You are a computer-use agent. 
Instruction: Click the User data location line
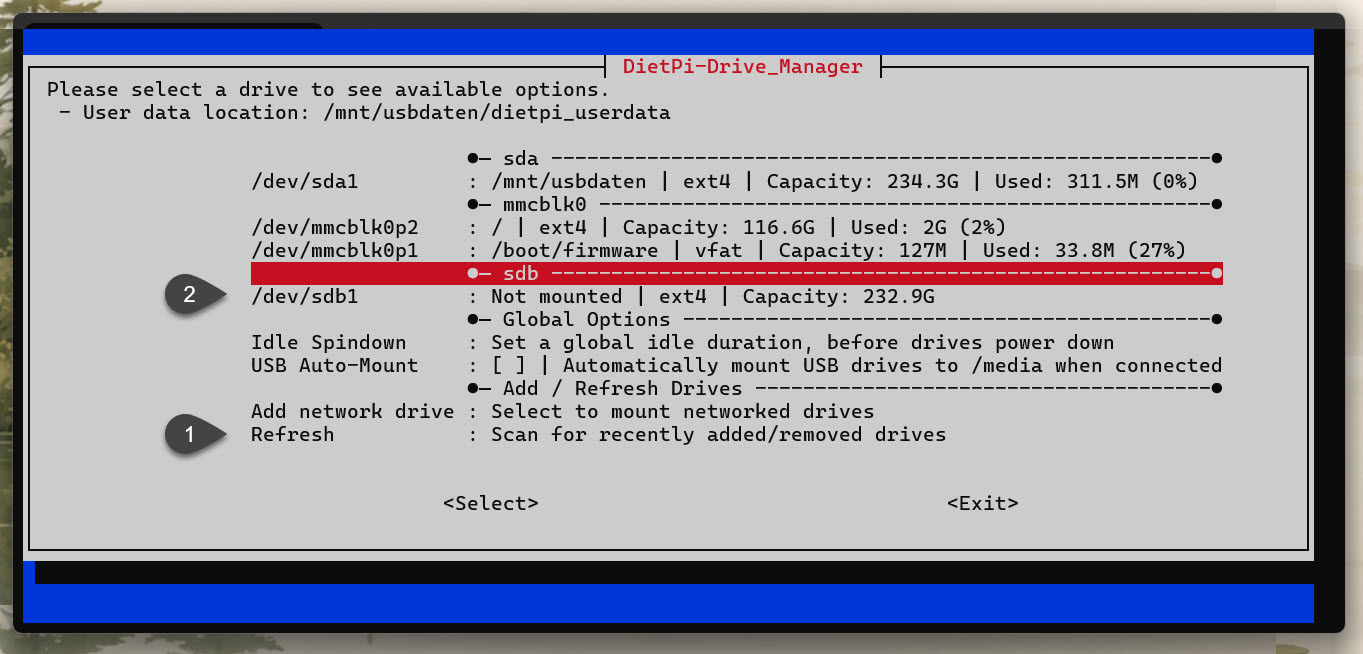pos(365,113)
